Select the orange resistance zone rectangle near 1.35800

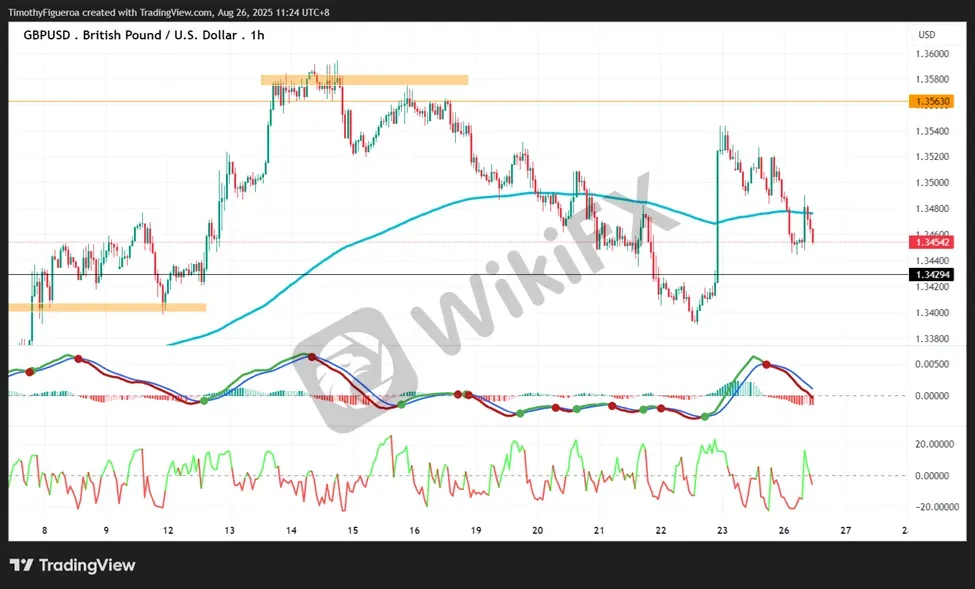point(364,80)
